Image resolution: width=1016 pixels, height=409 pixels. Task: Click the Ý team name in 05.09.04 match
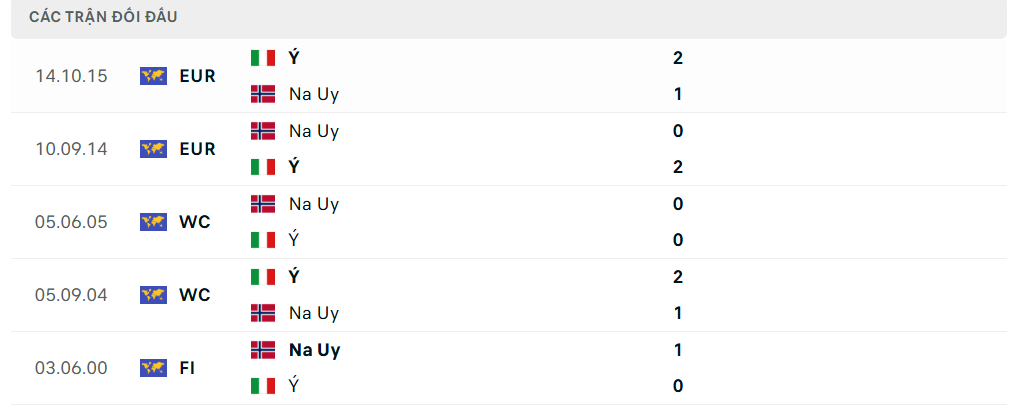294,277
